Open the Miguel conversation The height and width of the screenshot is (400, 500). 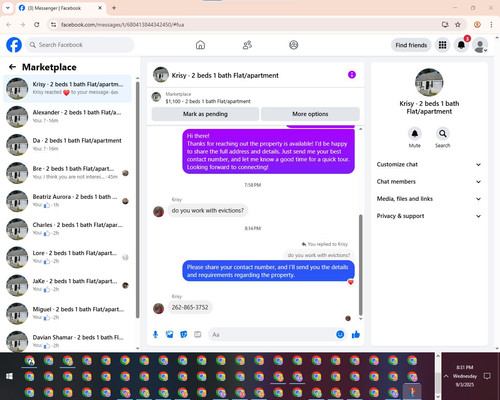(x=68, y=313)
